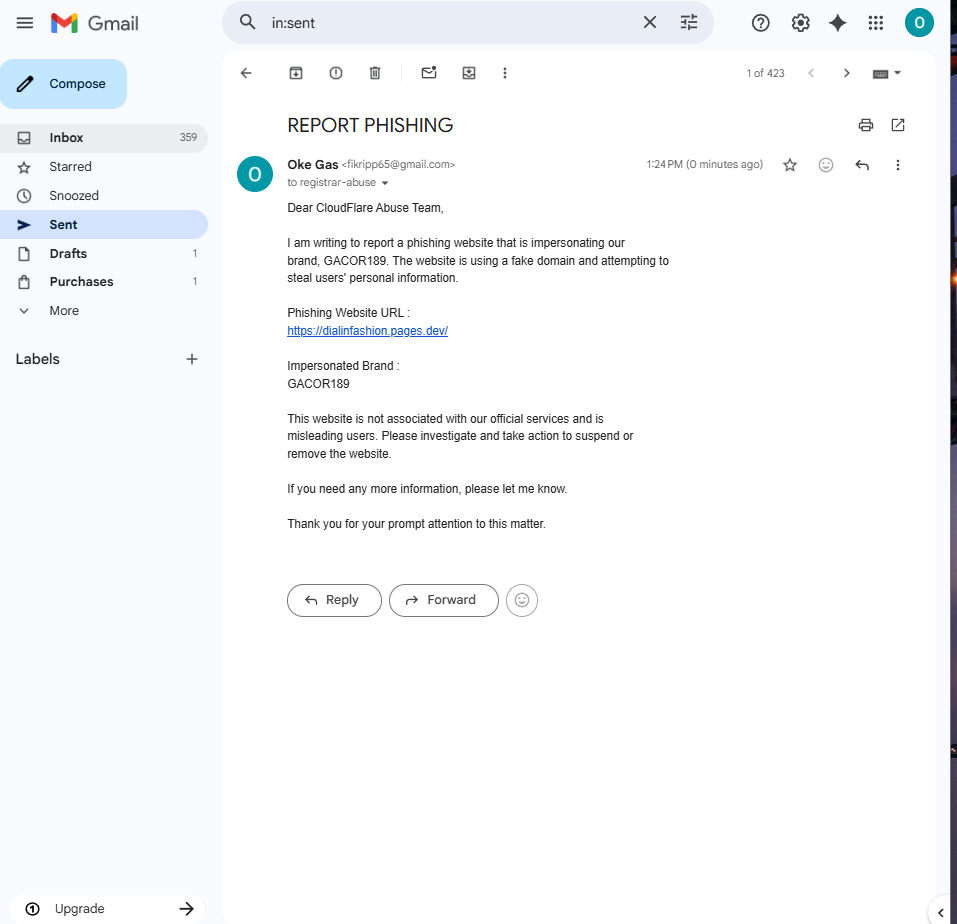The height and width of the screenshot is (924, 957).
Task: Open the main menu hamburger icon
Action: (24, 23)
